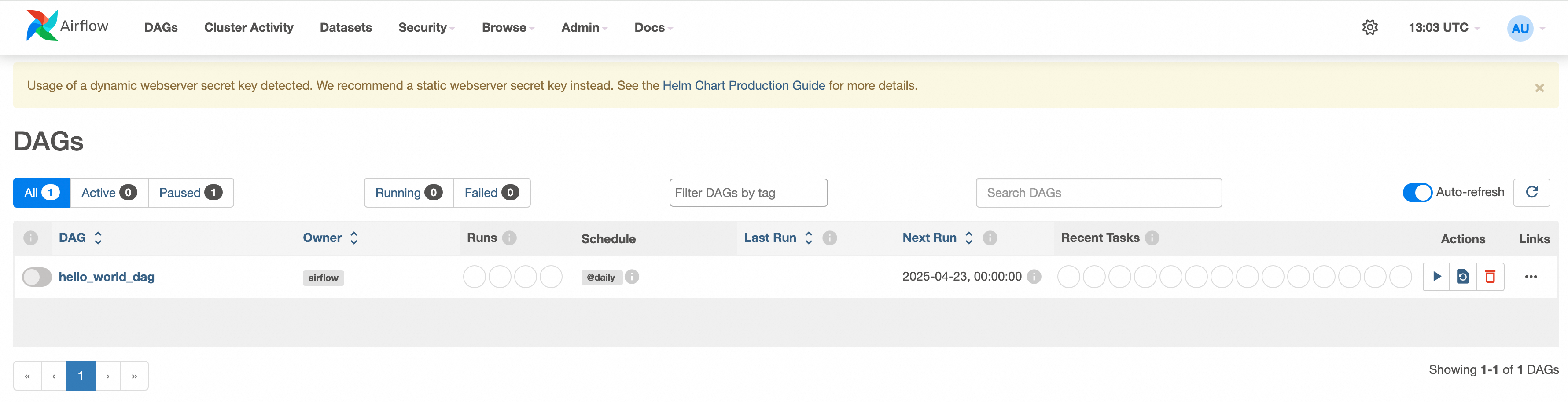This screenshot has width=1568, height=402.
Task: Expand the Security dropdown menu
Action: tap(426, 27)
